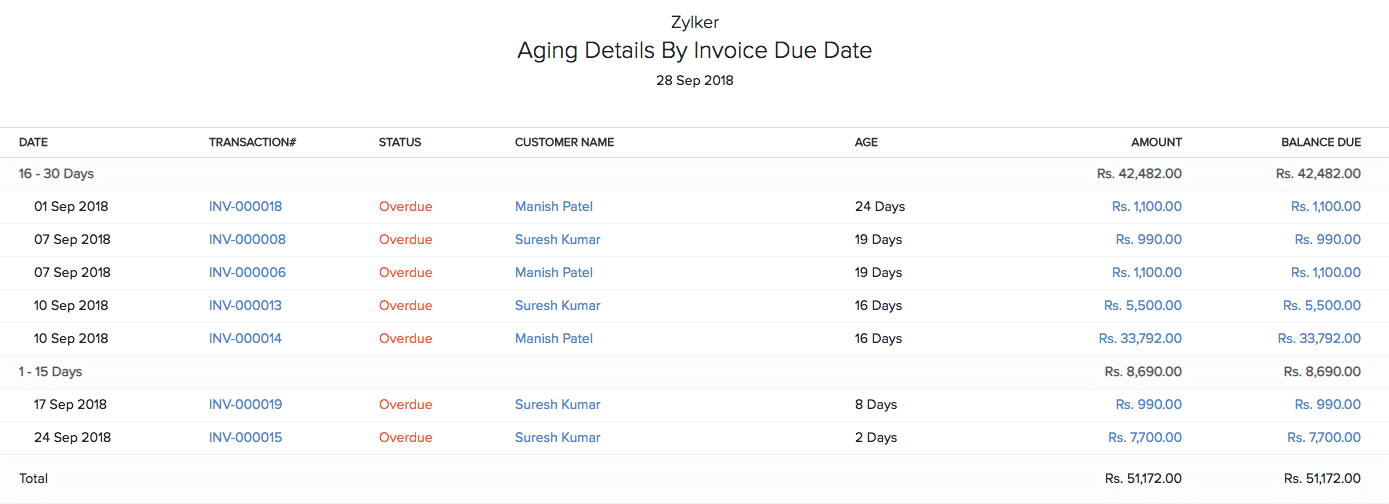The image size is (1389, 504).
Task: Click the Rs. 33,792.00 amount link
Action: point(1140,339)
